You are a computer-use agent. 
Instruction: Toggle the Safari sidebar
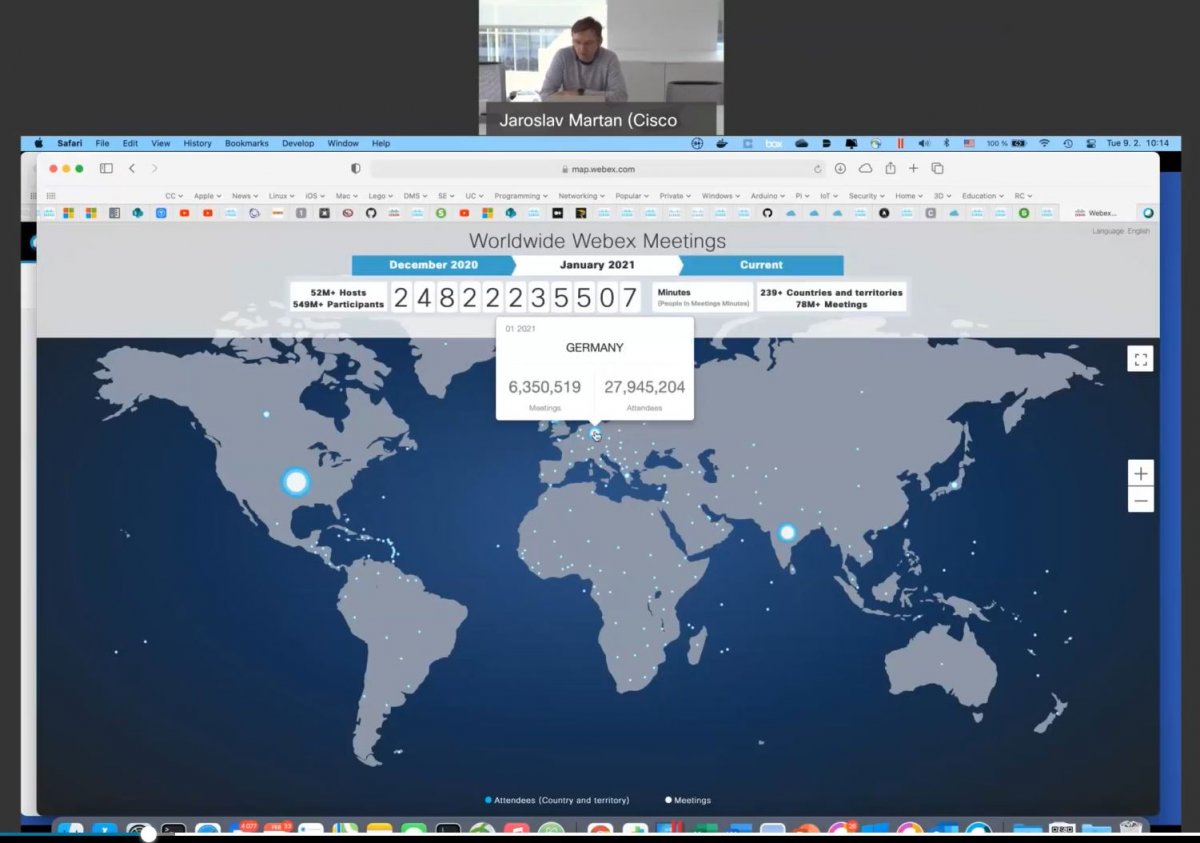pyautogui.click(x=106, y=169)
